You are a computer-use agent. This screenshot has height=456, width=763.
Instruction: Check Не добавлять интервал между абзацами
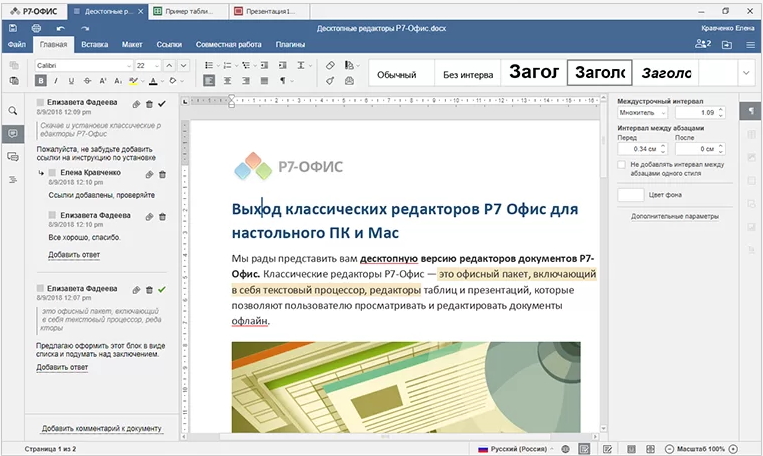(x=621, y=164)
